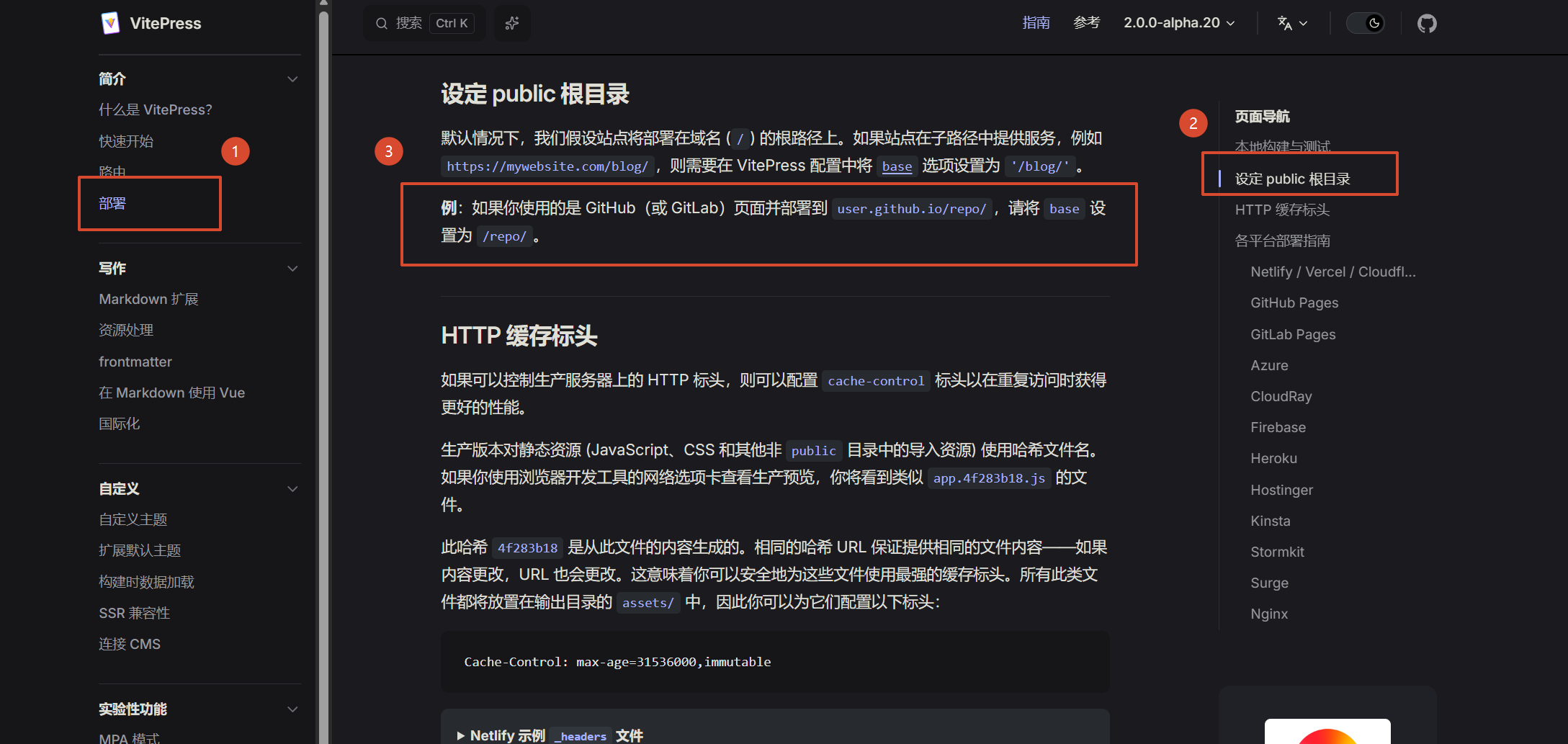Screen dimensions: 1568x744
Task: Open the SSR 兼容性 sidebar page
Action: pyautogui.click(x=135, y=613)
